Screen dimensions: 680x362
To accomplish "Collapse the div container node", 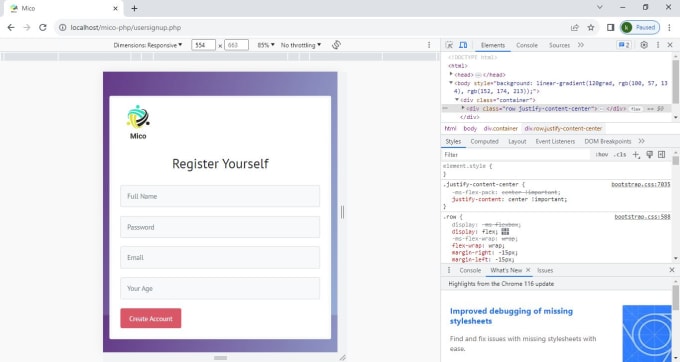I will click(457, 100).
